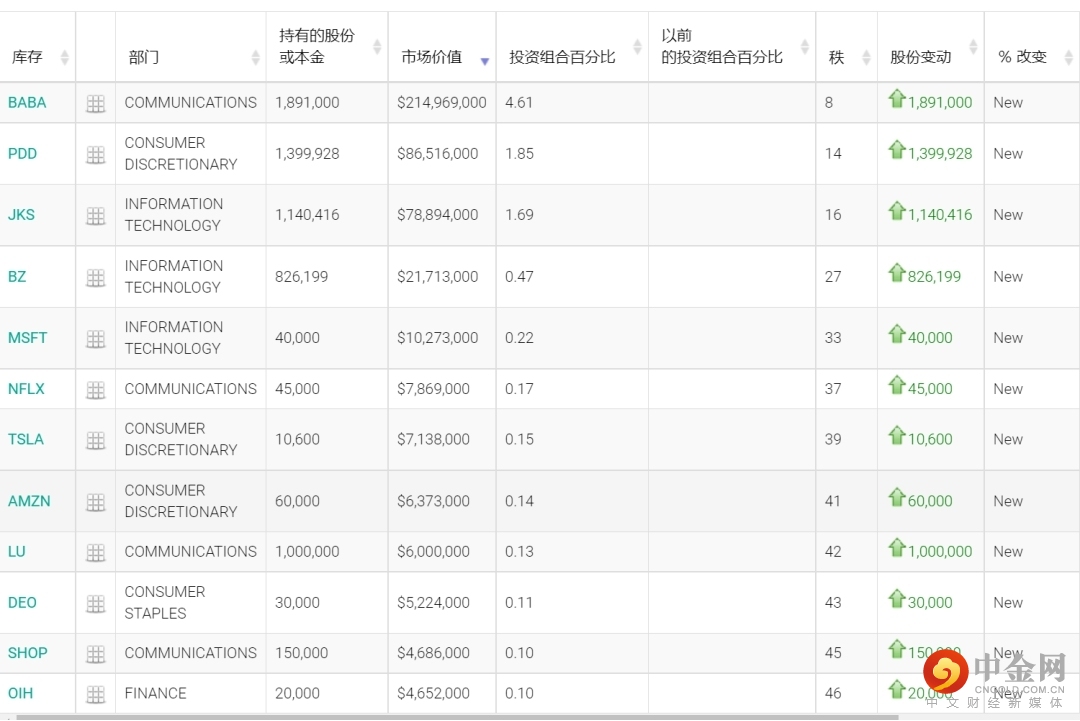This screenshot has width=1080, height=721.
Task: Open the OIH ticker link
Action: point(21,693)
